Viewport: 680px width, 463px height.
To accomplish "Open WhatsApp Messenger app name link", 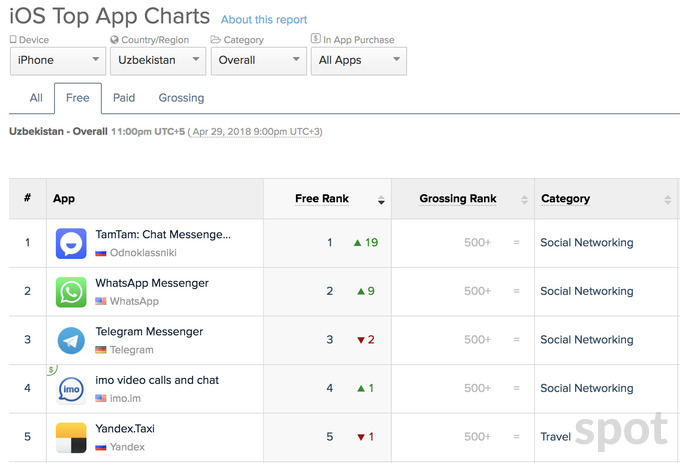I will 152,283.
